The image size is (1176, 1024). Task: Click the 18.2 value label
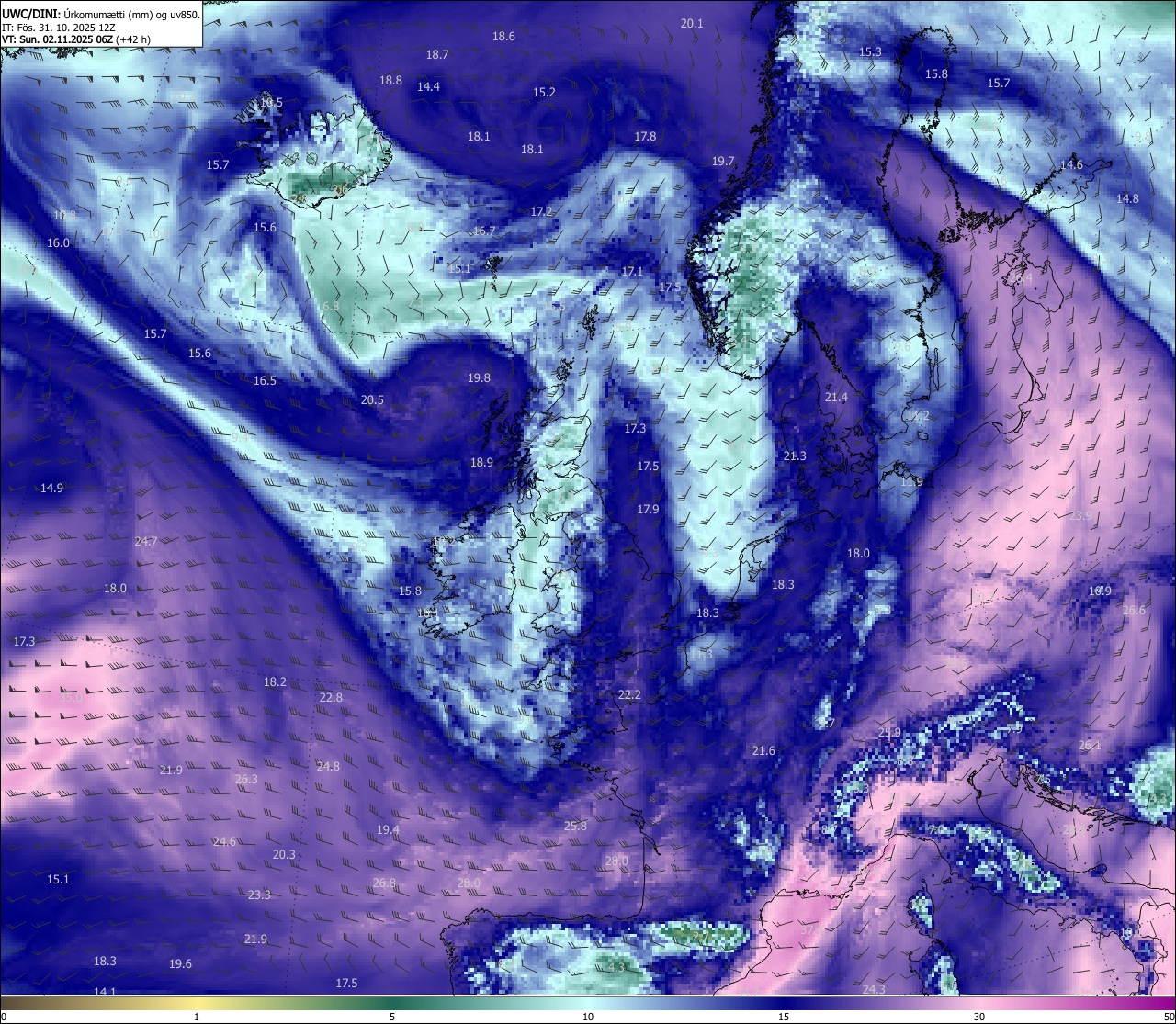click(x=275, y=682)
